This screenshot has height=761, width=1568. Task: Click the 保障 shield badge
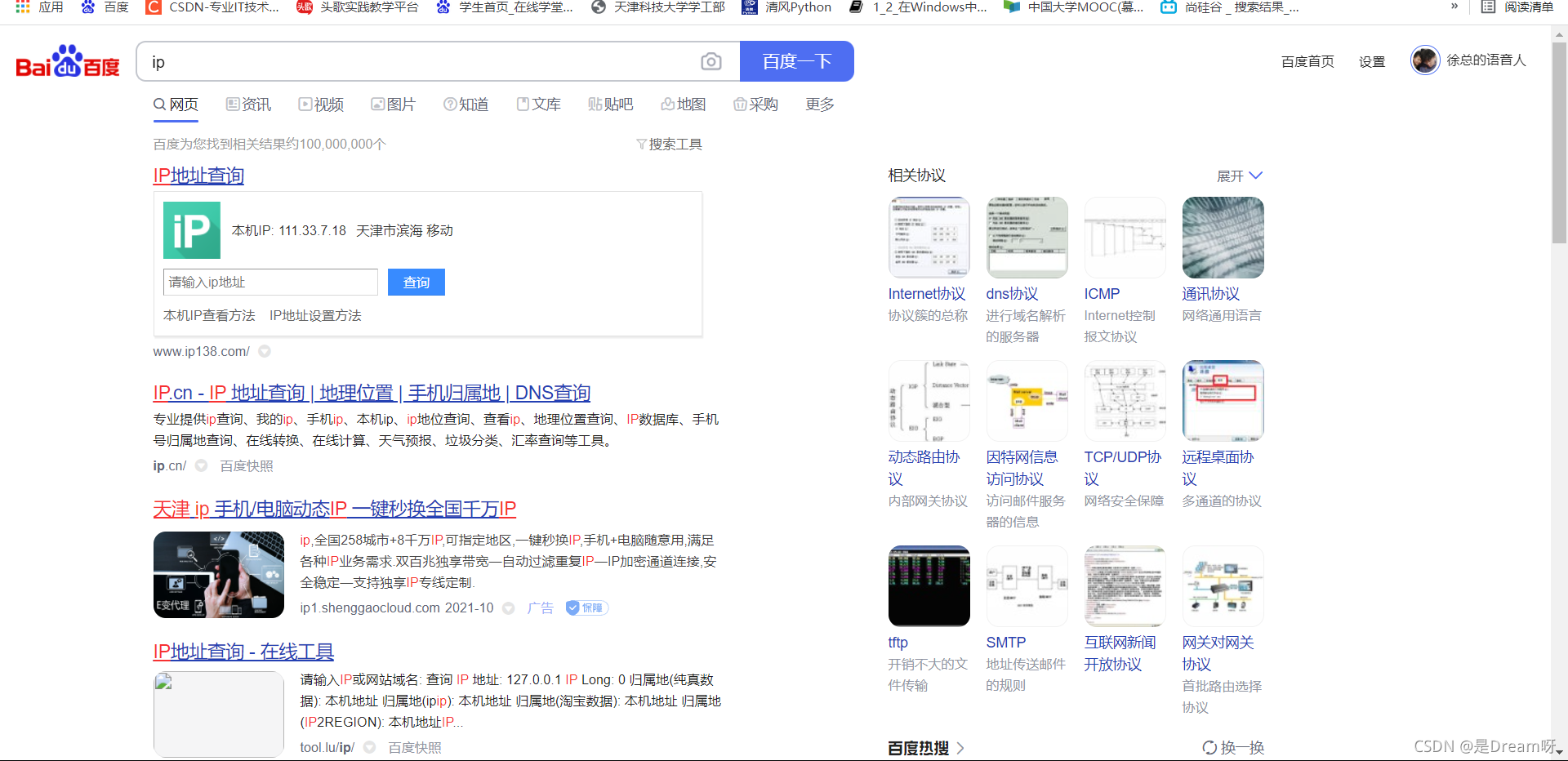[586, 608]
